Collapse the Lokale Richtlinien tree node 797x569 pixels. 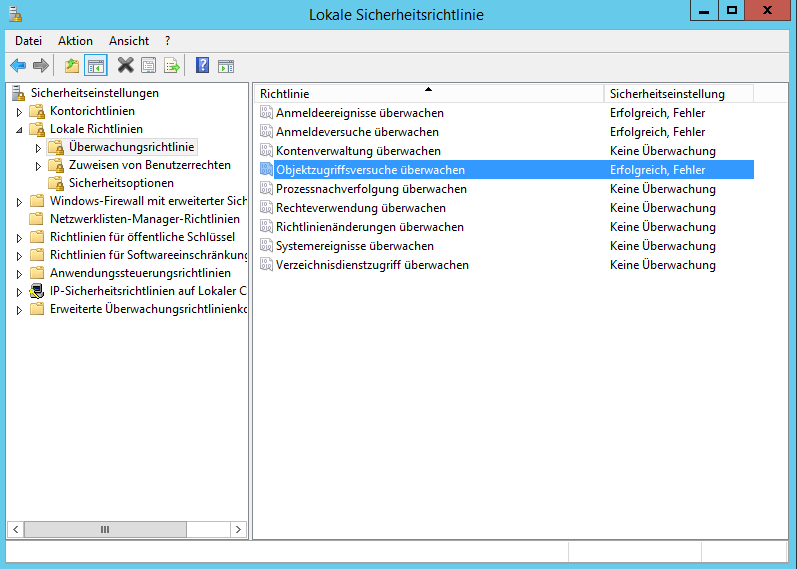coord(18,129)
